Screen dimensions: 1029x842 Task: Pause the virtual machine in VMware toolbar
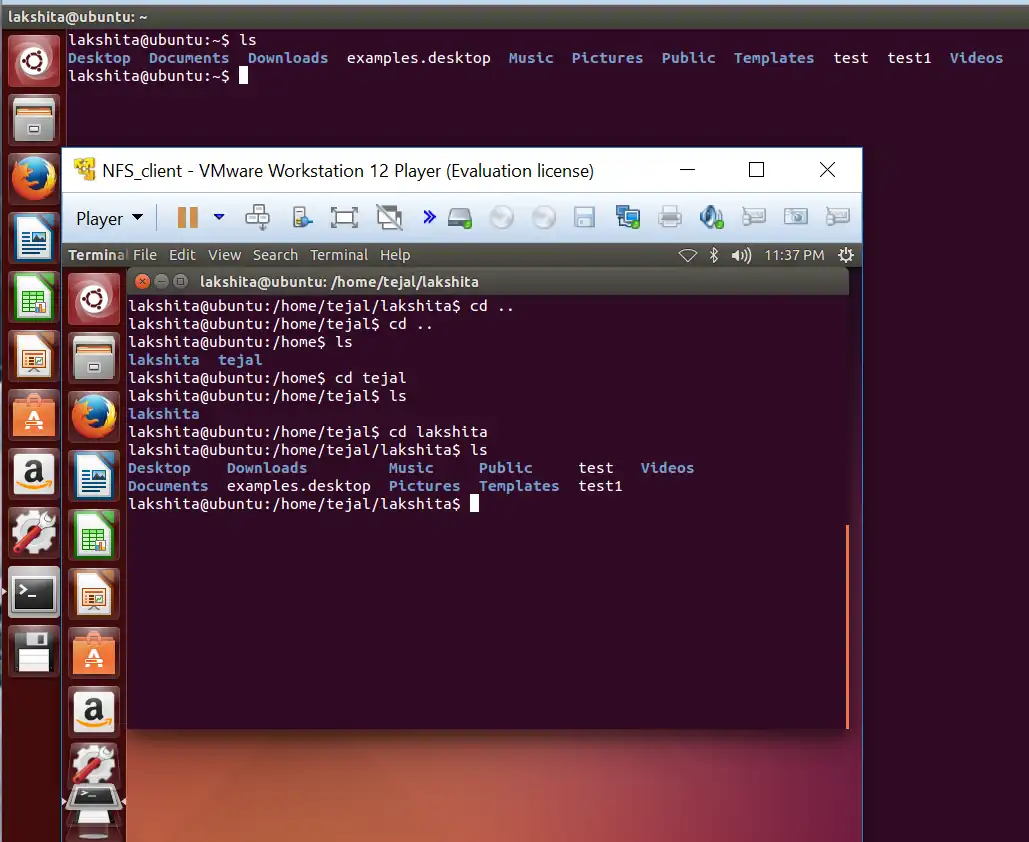(187, 217)
